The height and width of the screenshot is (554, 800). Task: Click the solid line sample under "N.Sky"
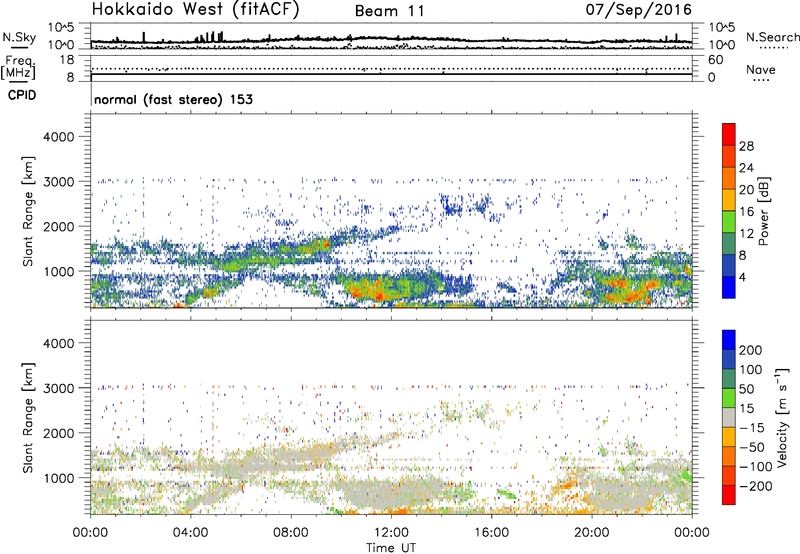(19, 47)
